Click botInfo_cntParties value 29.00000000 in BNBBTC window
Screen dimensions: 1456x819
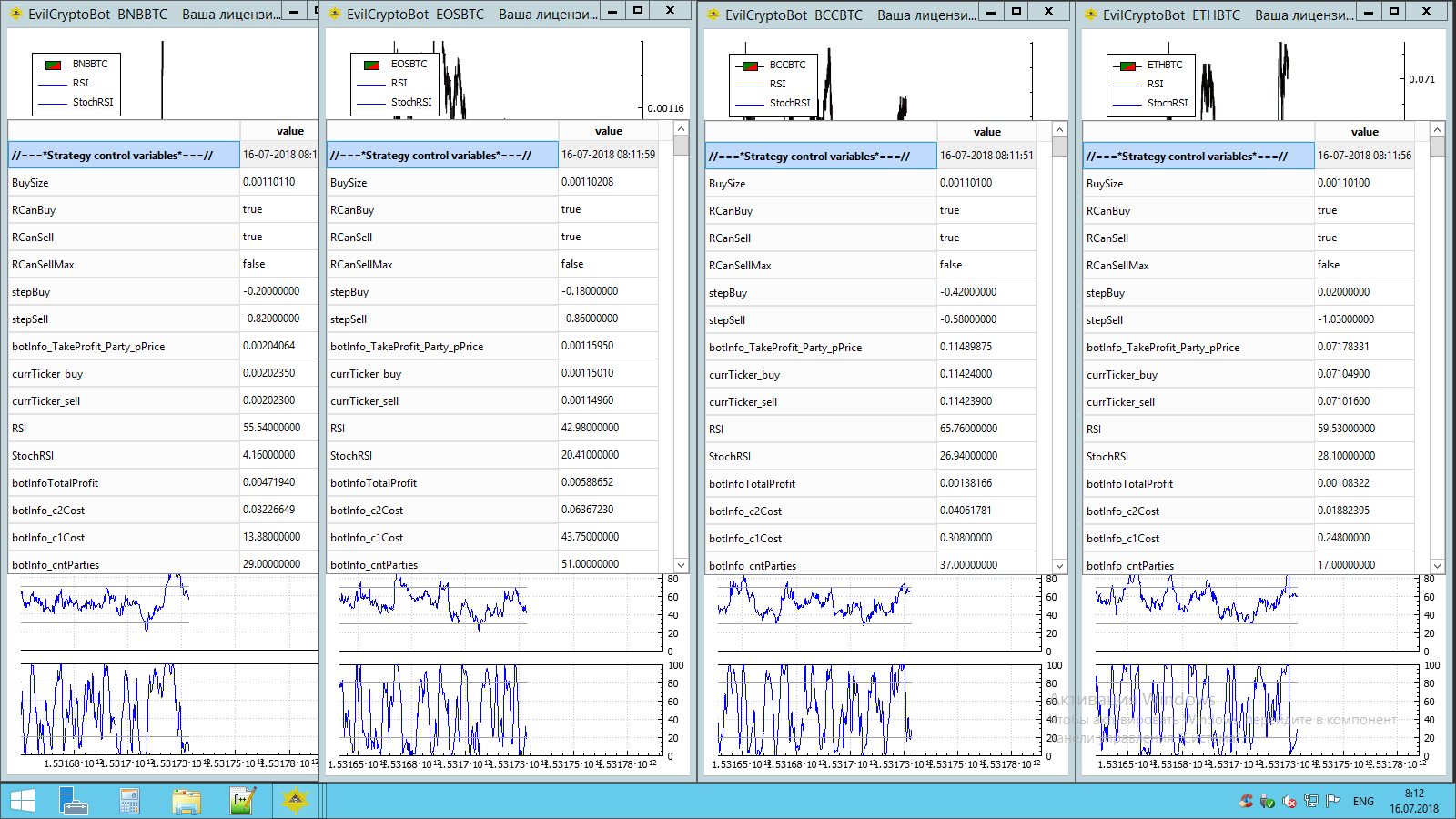[x=271, y=564]
